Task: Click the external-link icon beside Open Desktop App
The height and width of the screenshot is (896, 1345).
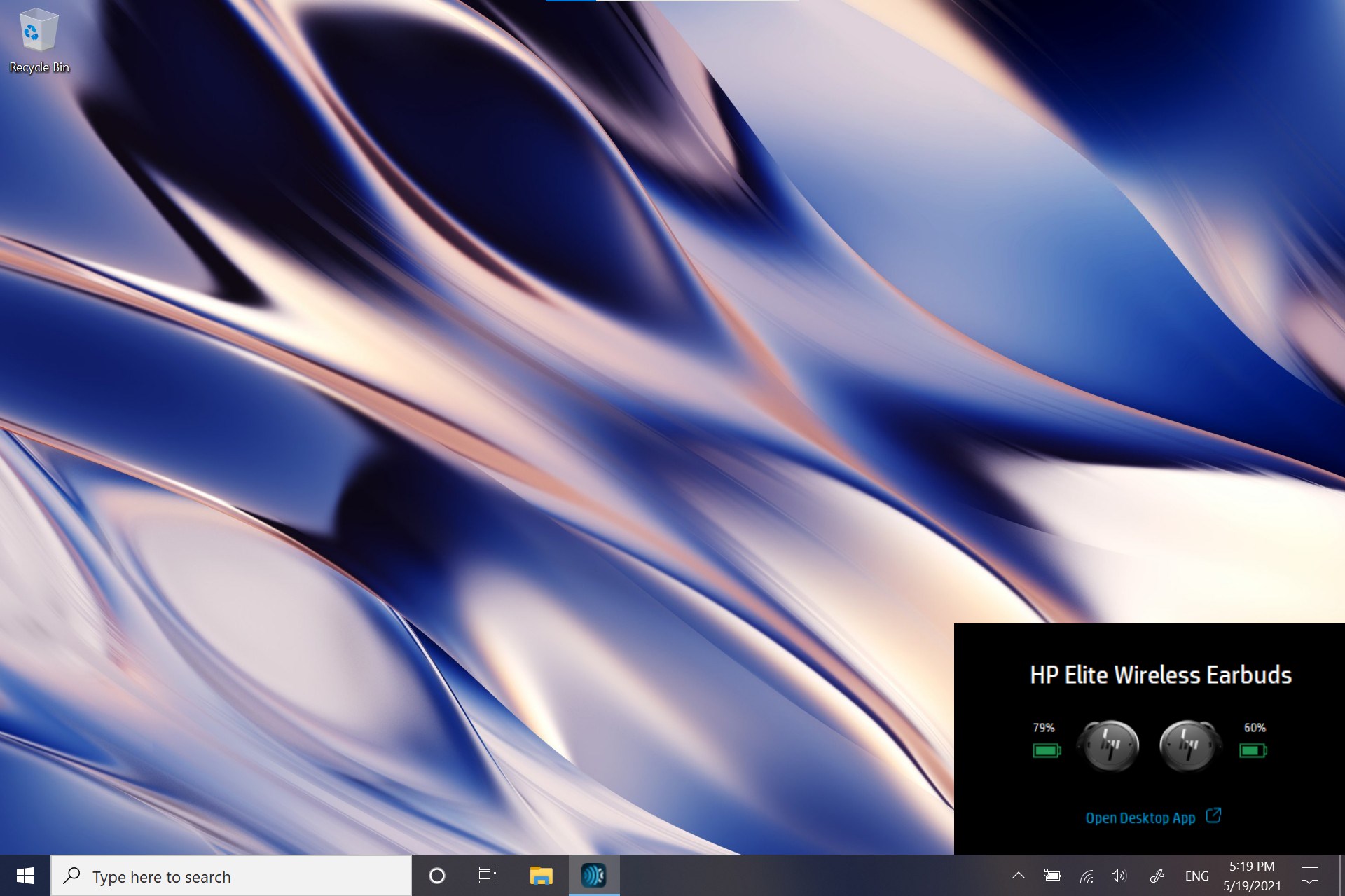Action: click(1214, 816)
